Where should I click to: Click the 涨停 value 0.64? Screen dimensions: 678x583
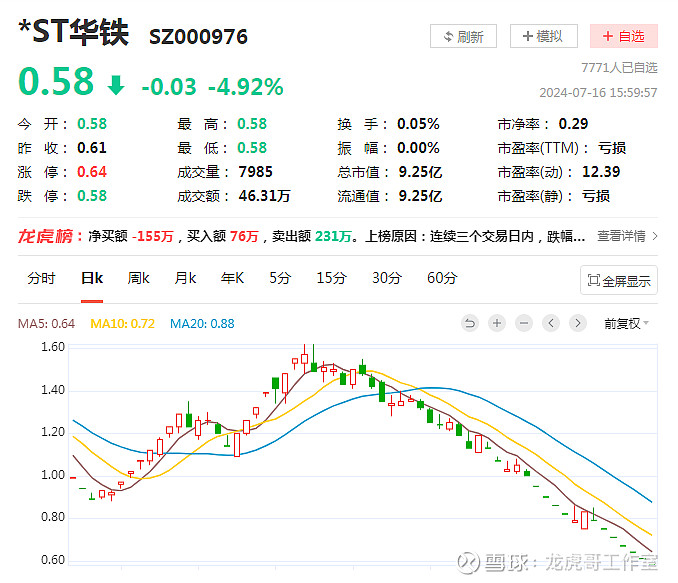pos(92,172)
